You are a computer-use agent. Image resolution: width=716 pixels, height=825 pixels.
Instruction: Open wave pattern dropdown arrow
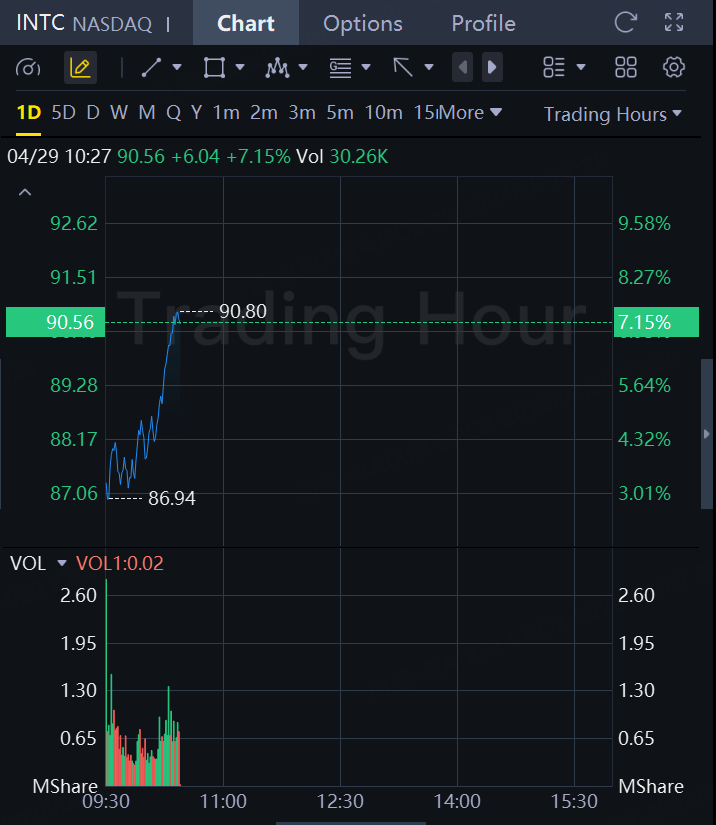point(302,67)
